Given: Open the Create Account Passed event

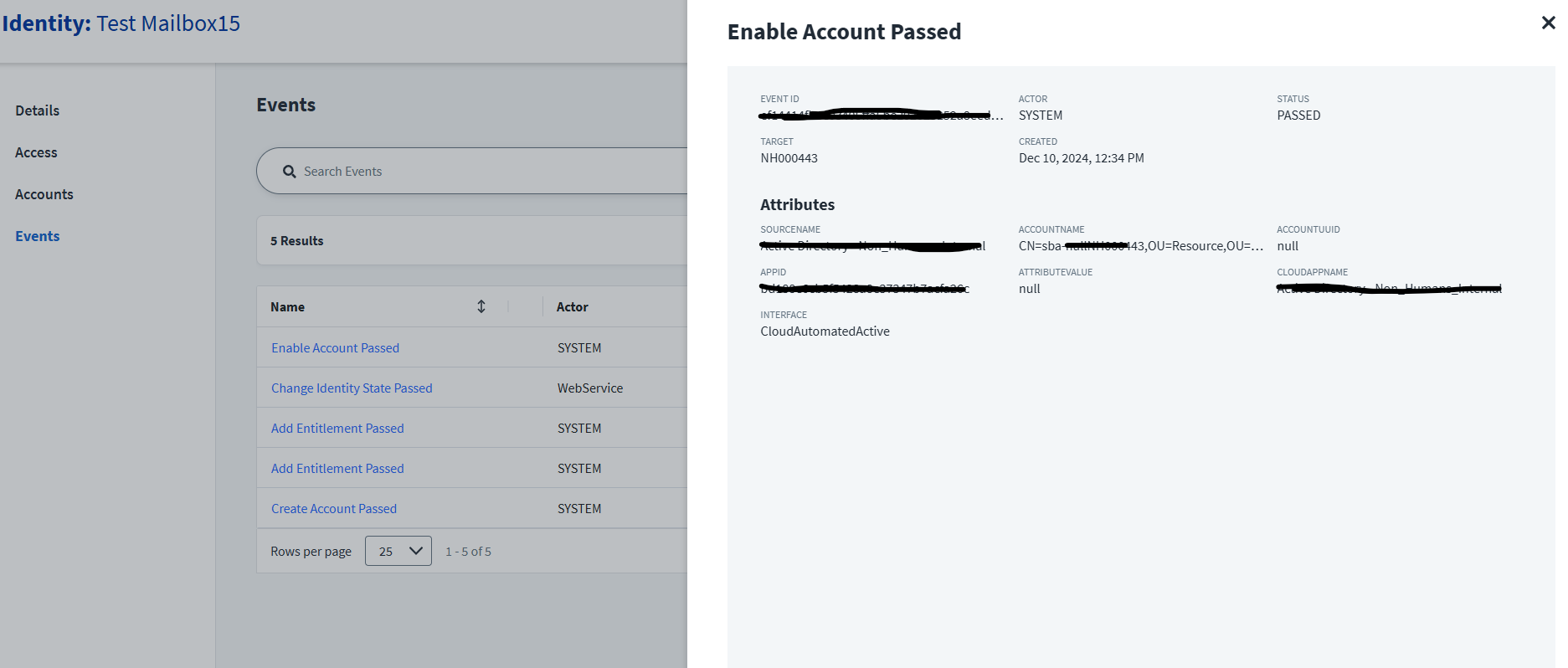Looking at the screenshot, I should [x=334, y=509].
